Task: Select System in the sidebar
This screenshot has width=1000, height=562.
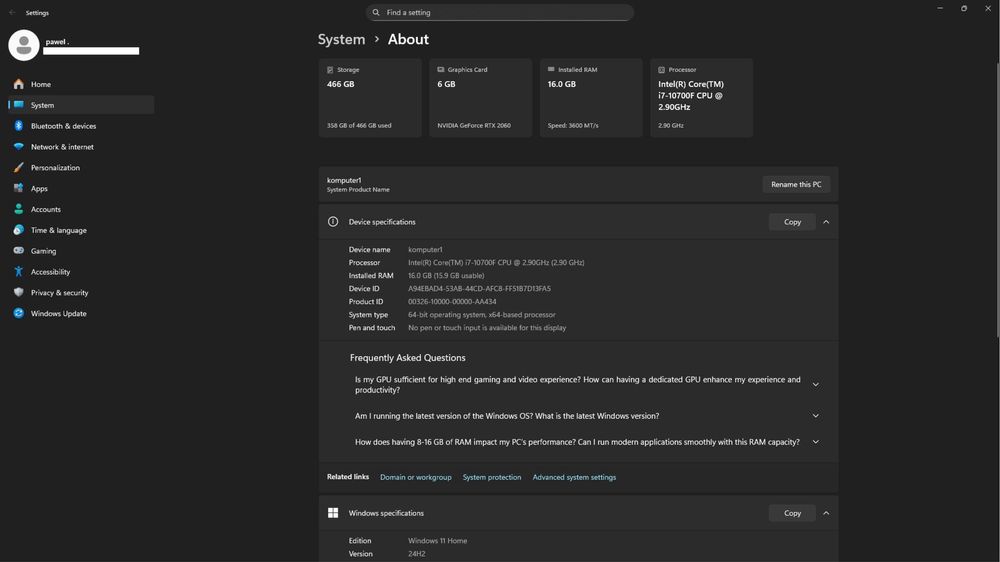Action: [81, 105]
